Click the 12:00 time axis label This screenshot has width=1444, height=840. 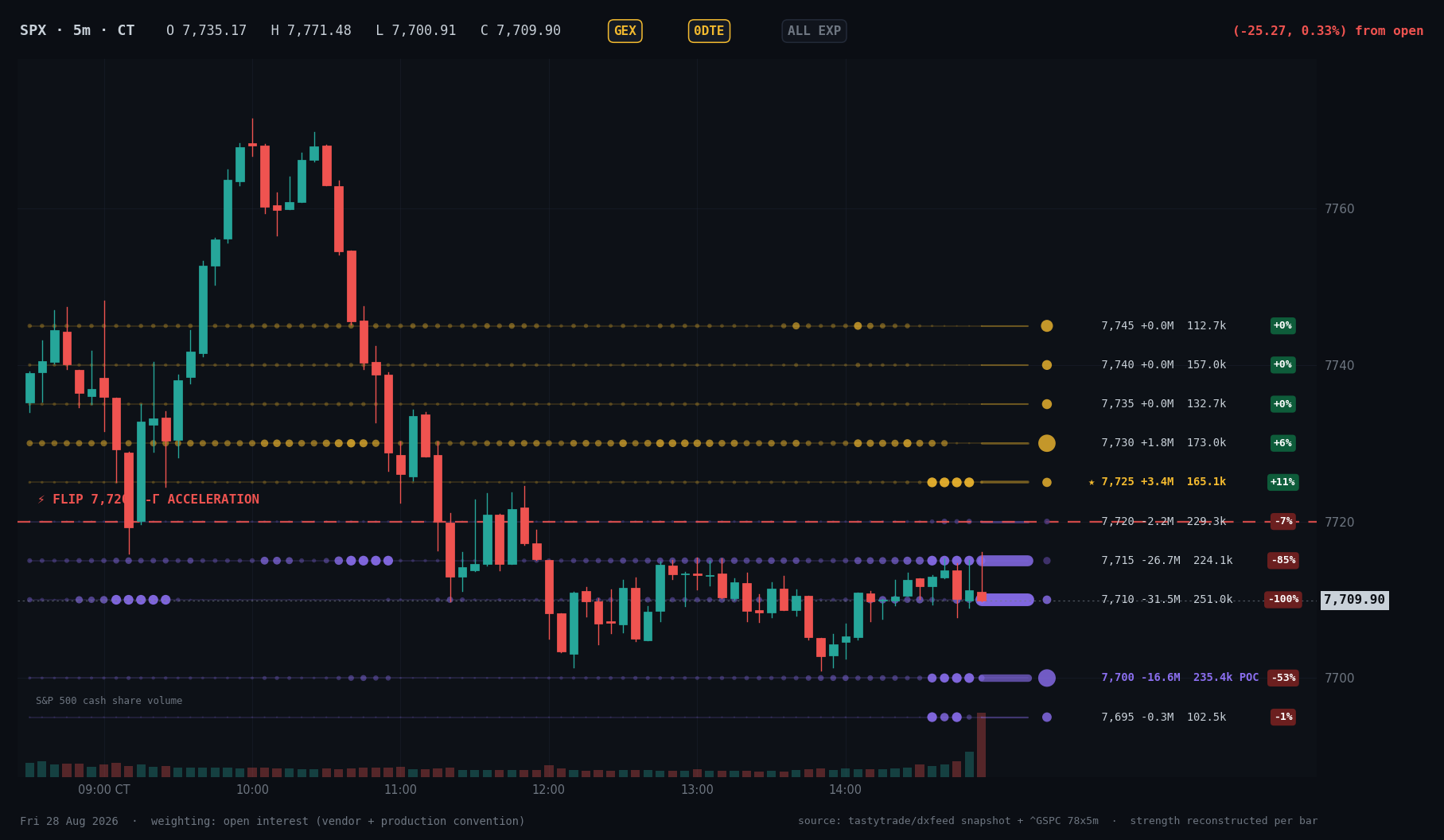point(548,790)
